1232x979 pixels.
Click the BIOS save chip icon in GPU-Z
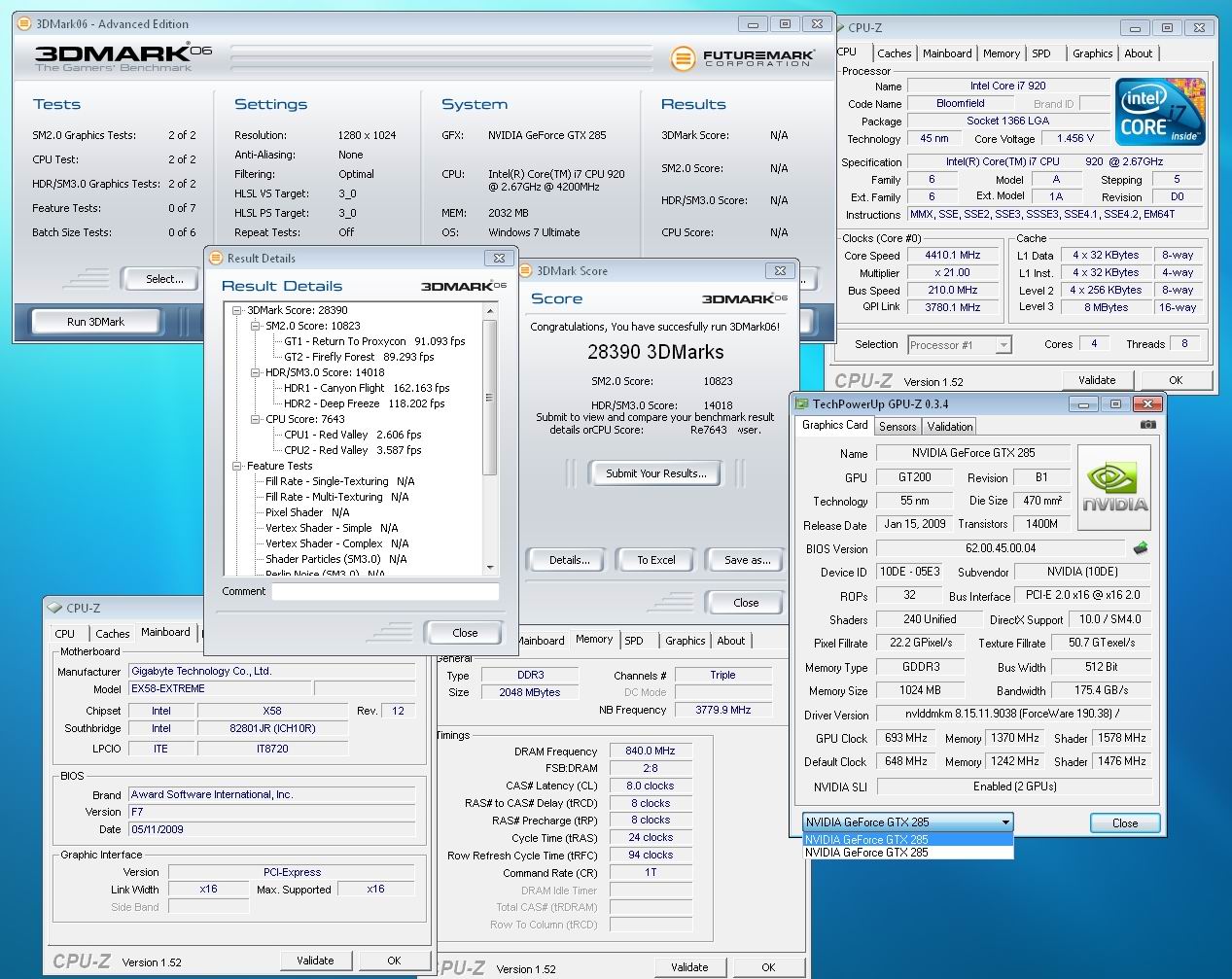coord(1141,548)
